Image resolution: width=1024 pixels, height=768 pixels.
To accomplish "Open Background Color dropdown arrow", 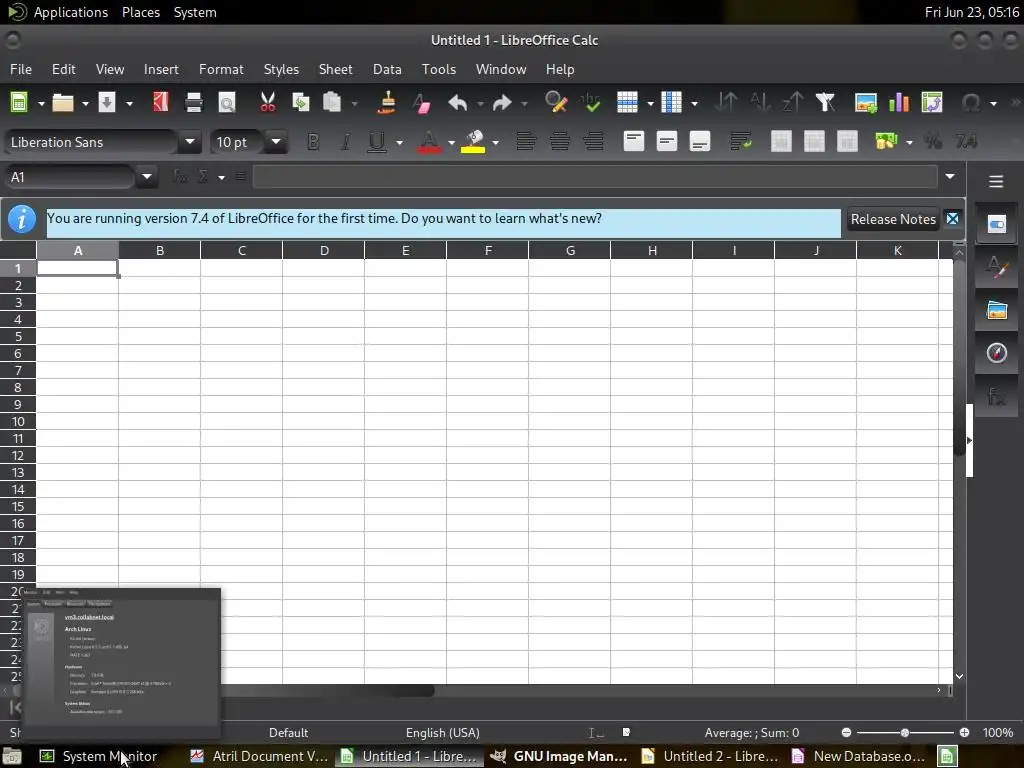I will coord(496,142).
